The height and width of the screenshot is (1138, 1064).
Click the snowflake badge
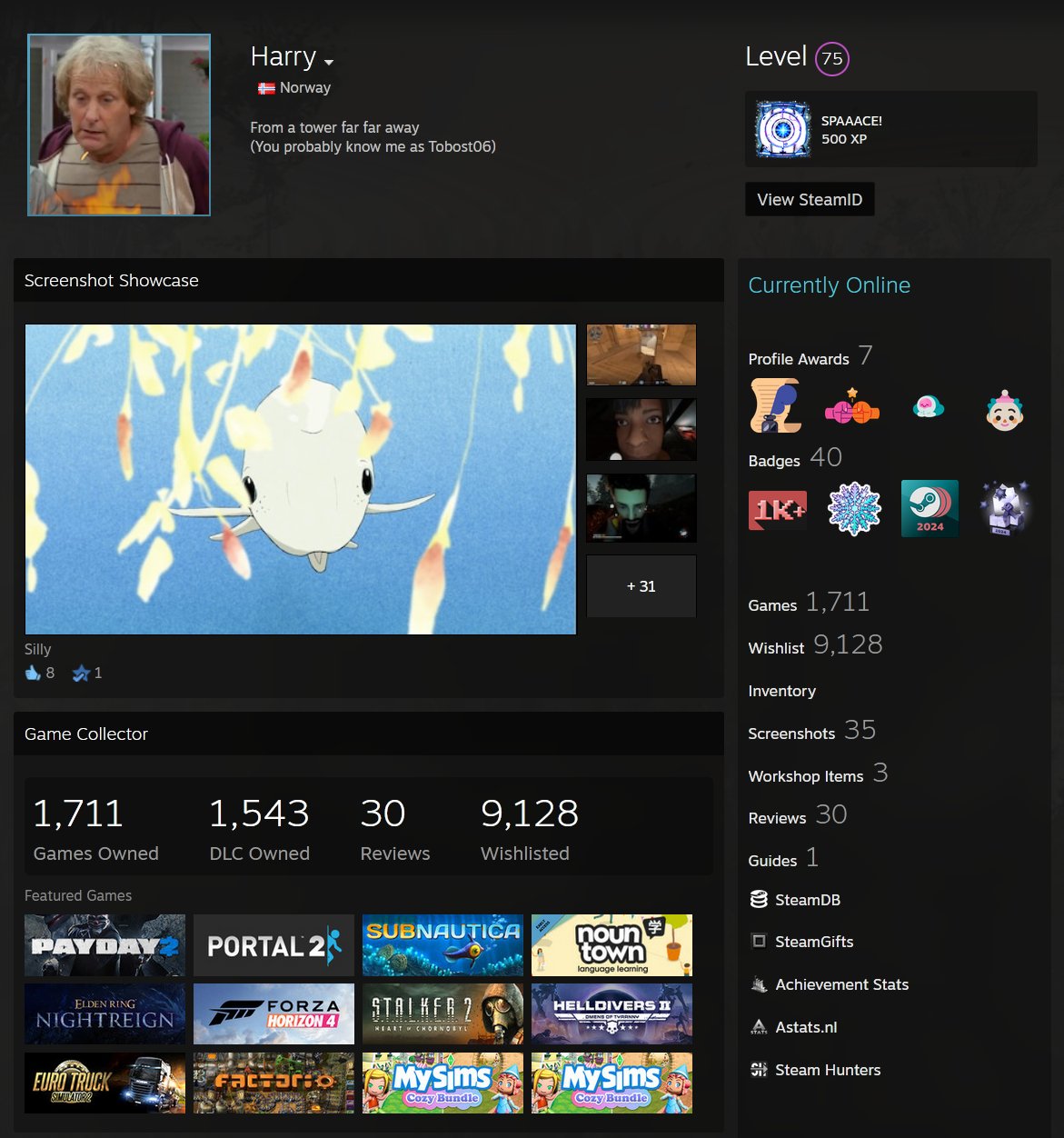pyautogui.click(x=854, y=509)
